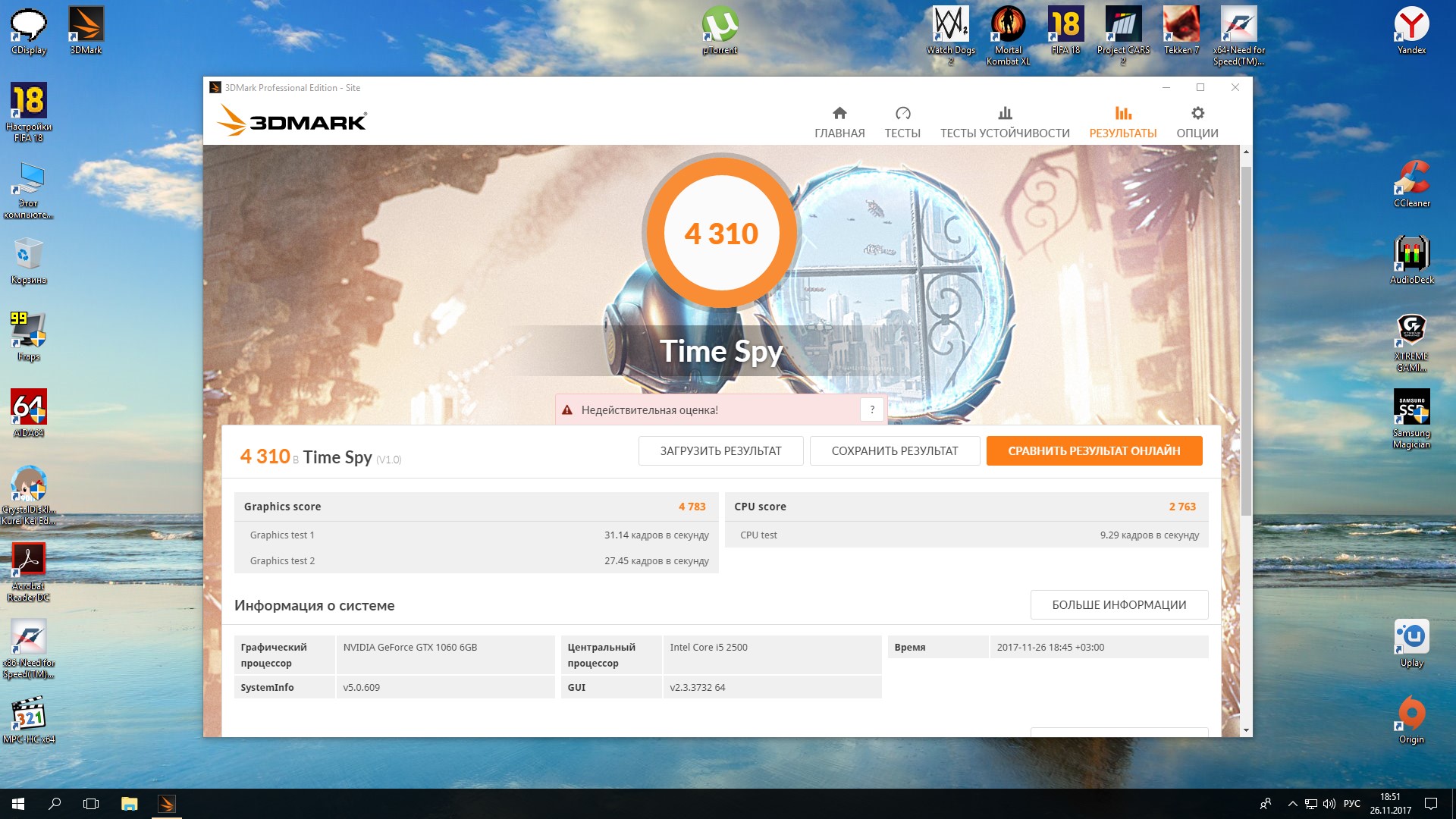Expand hidden system tray icons chevron
The image size is (1456, 819).
tap(1291, 804)
